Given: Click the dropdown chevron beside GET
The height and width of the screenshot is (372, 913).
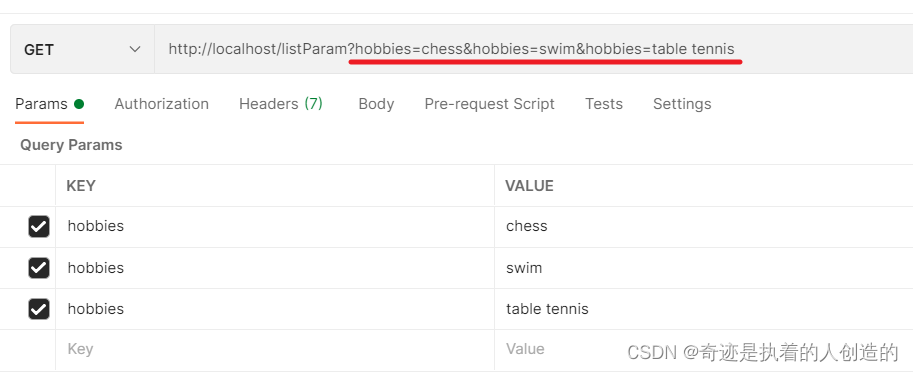Looking at the screenshot, I should (x=135, y=49).
